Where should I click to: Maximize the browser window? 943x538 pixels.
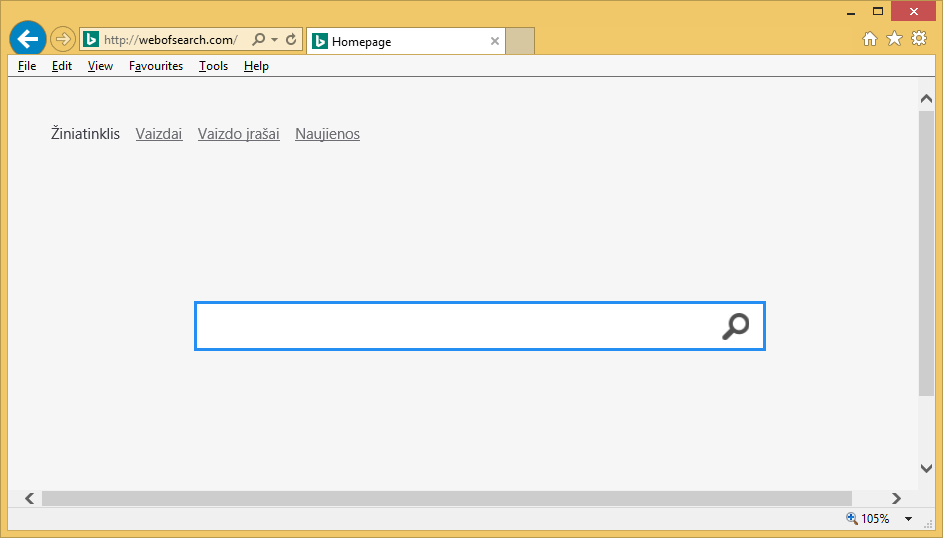877,11
